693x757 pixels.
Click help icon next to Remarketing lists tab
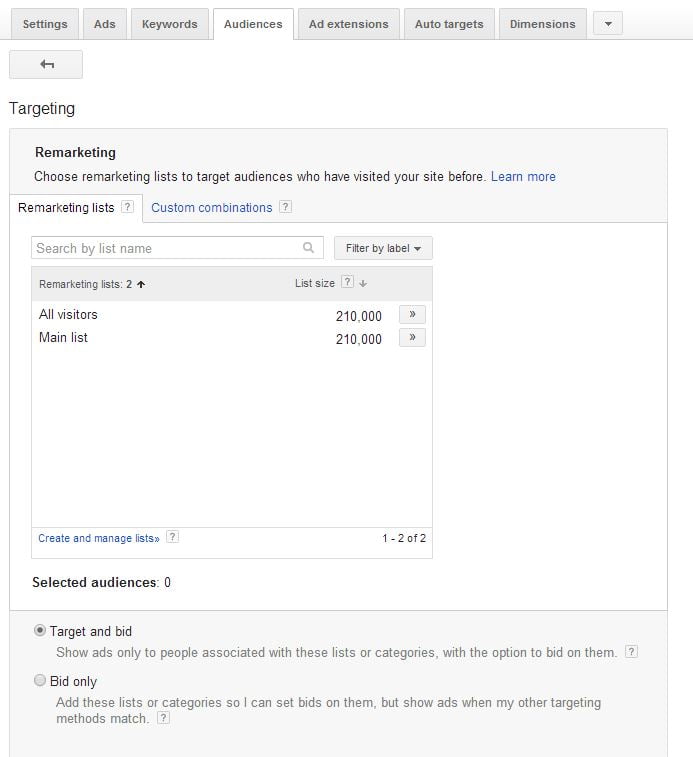[127, 207]
